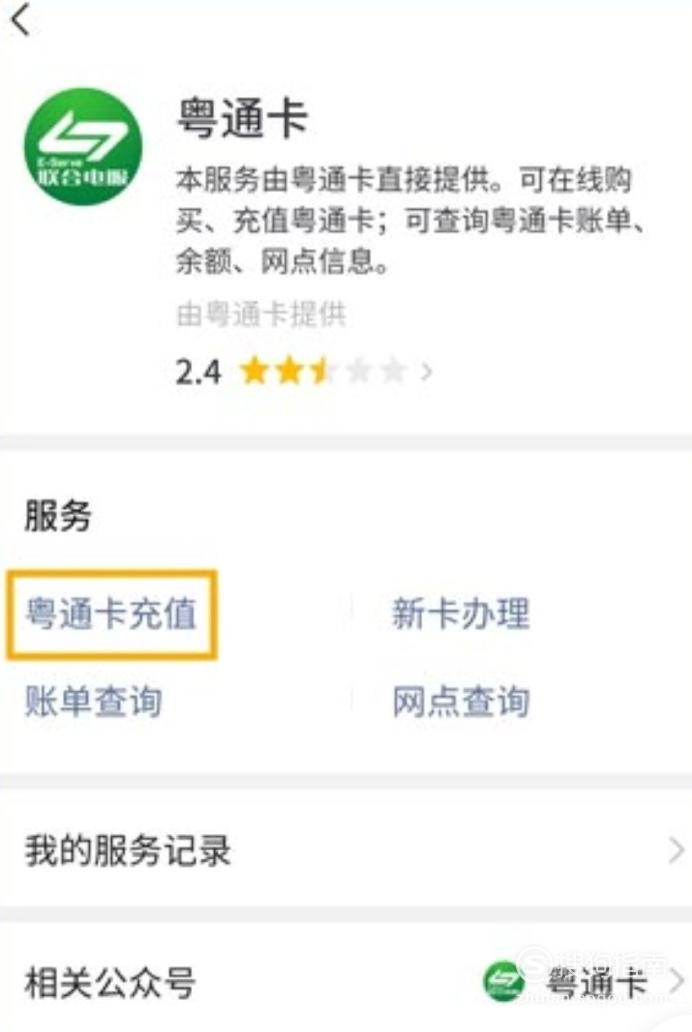
Task: Tap the service description paragraph
Action: [410, 220]
